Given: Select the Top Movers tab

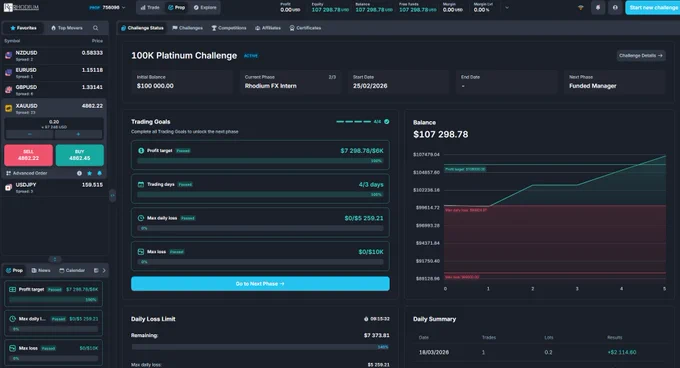Looking at the screenshot, I should (x=67, y=28).
